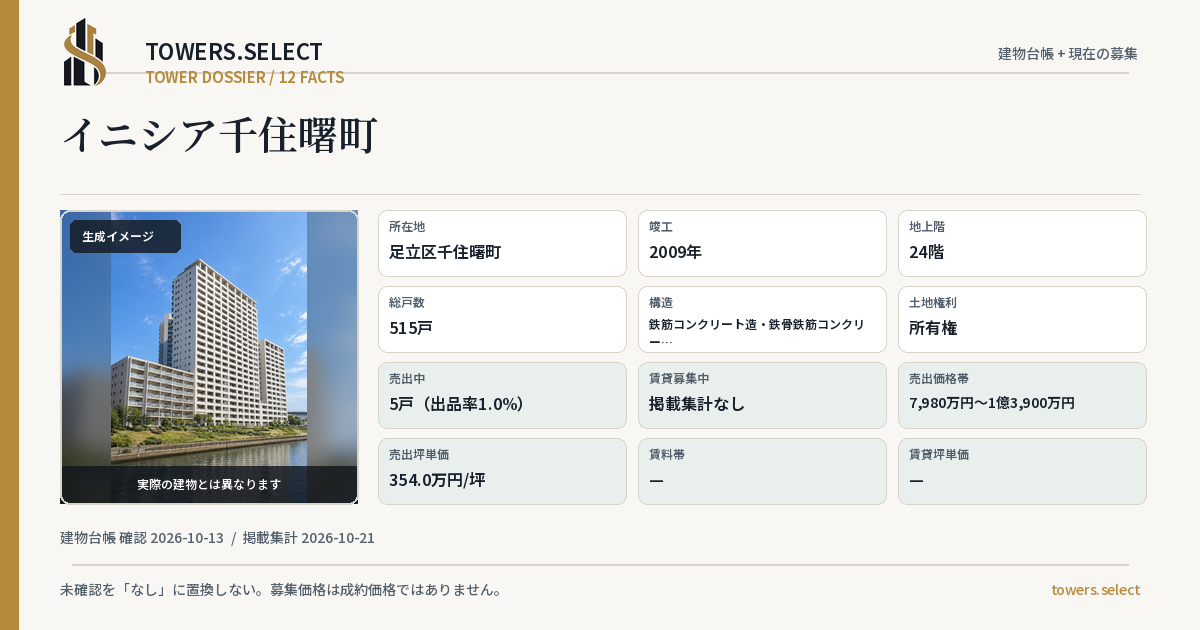Select the 竣工 2009年 card
Viewport: 1200px width, 630px height.
(762, 243)
